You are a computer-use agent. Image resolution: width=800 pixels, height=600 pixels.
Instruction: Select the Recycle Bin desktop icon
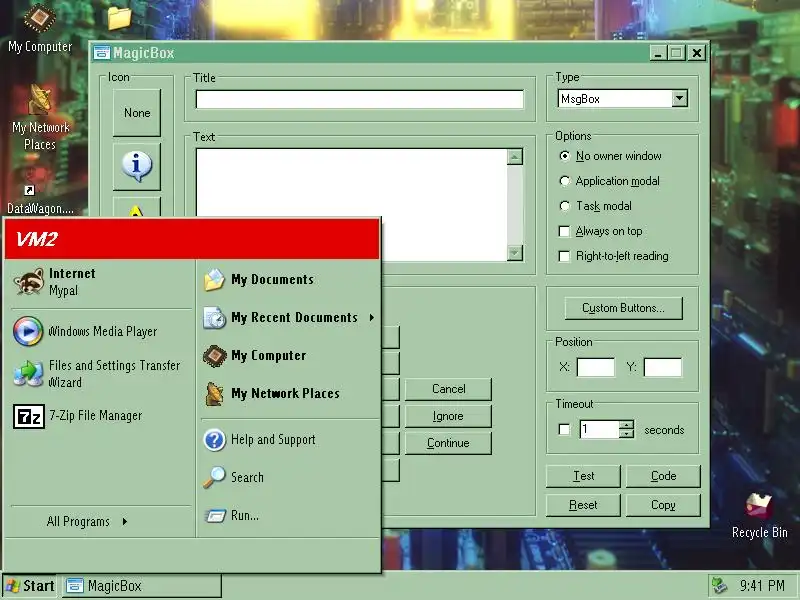coord(759,515)
